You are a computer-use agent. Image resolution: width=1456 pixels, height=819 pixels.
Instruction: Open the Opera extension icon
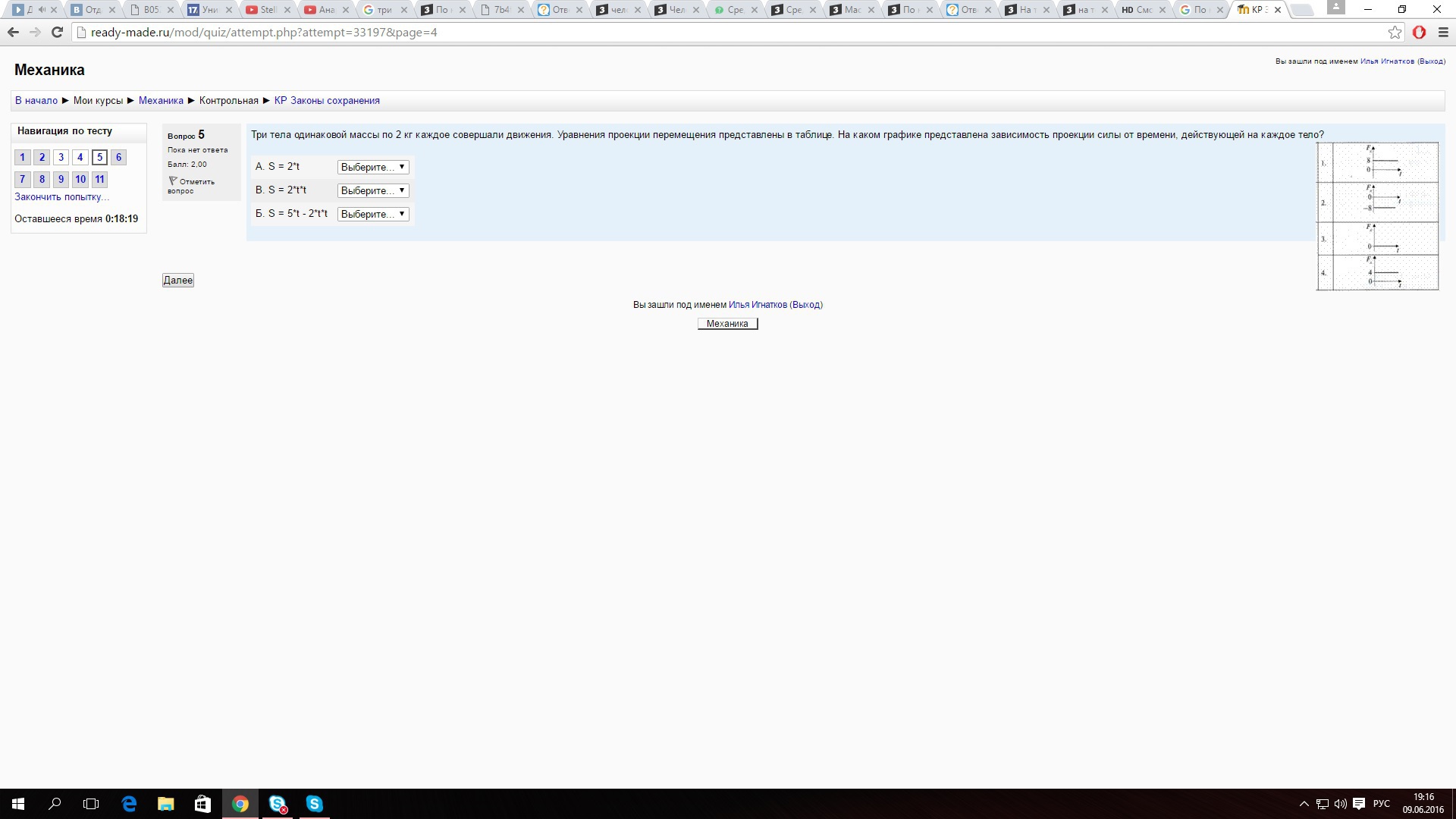[x=1419, y=33]
